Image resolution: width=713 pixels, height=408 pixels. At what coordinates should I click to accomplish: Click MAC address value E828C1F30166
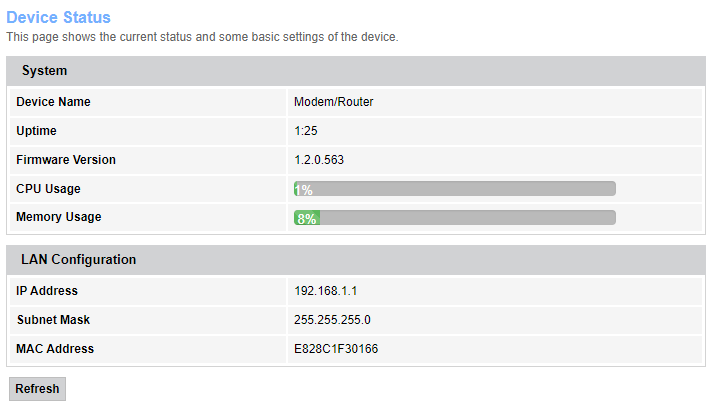tap(336, 349)
